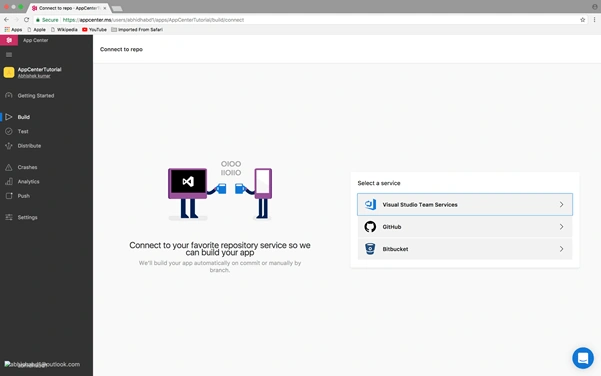Click the Settings sliders icon
The width and height of the screenshot is (601, 376).
click(x=9, y=217)
